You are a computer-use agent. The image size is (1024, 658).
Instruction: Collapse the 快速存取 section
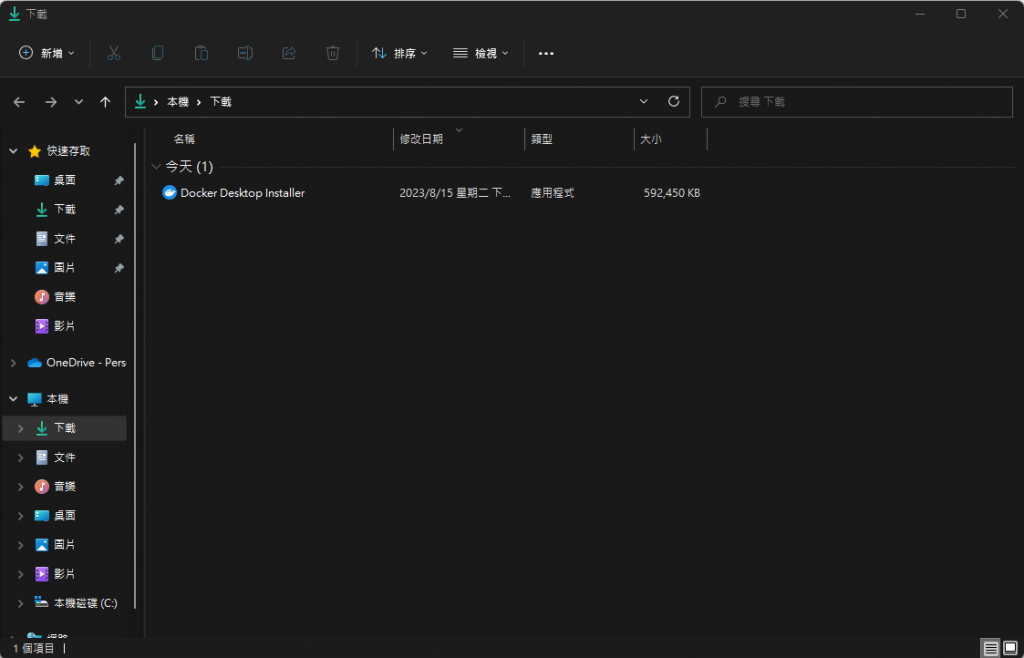(x=13, y=151)
